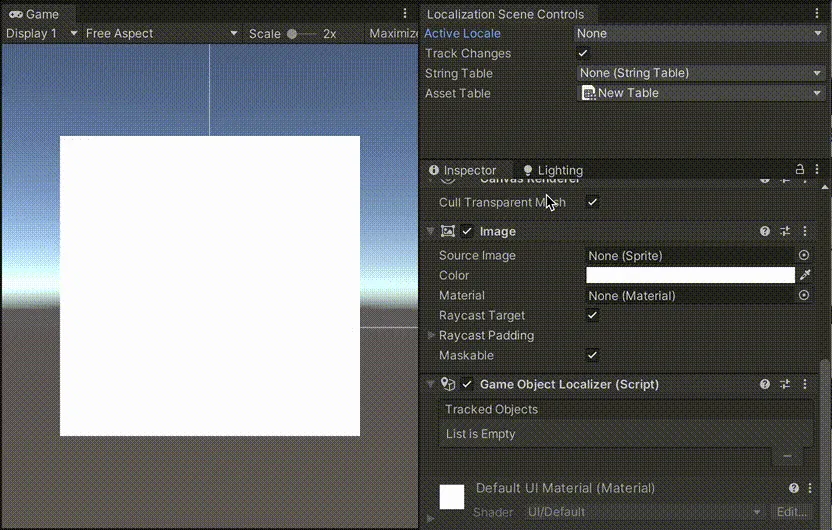Switch to the Lighting tab

[552, 170]
